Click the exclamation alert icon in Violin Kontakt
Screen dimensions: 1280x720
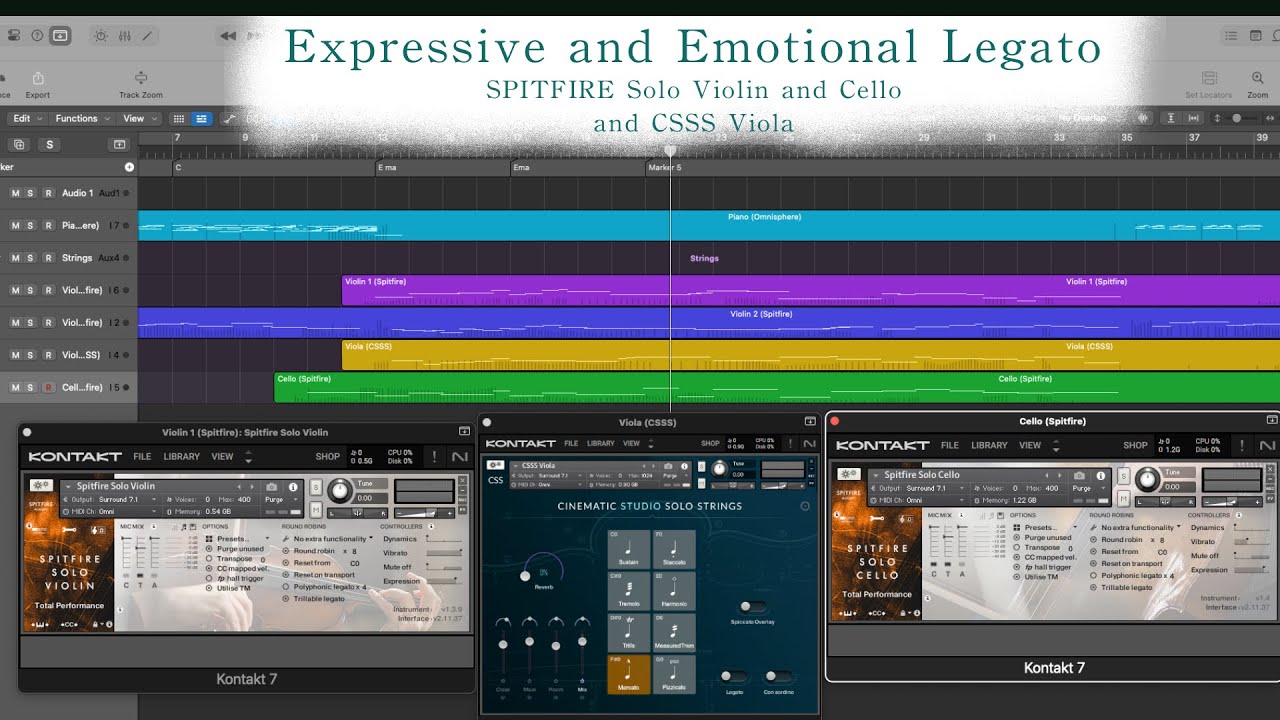click(x=434, y=456)
